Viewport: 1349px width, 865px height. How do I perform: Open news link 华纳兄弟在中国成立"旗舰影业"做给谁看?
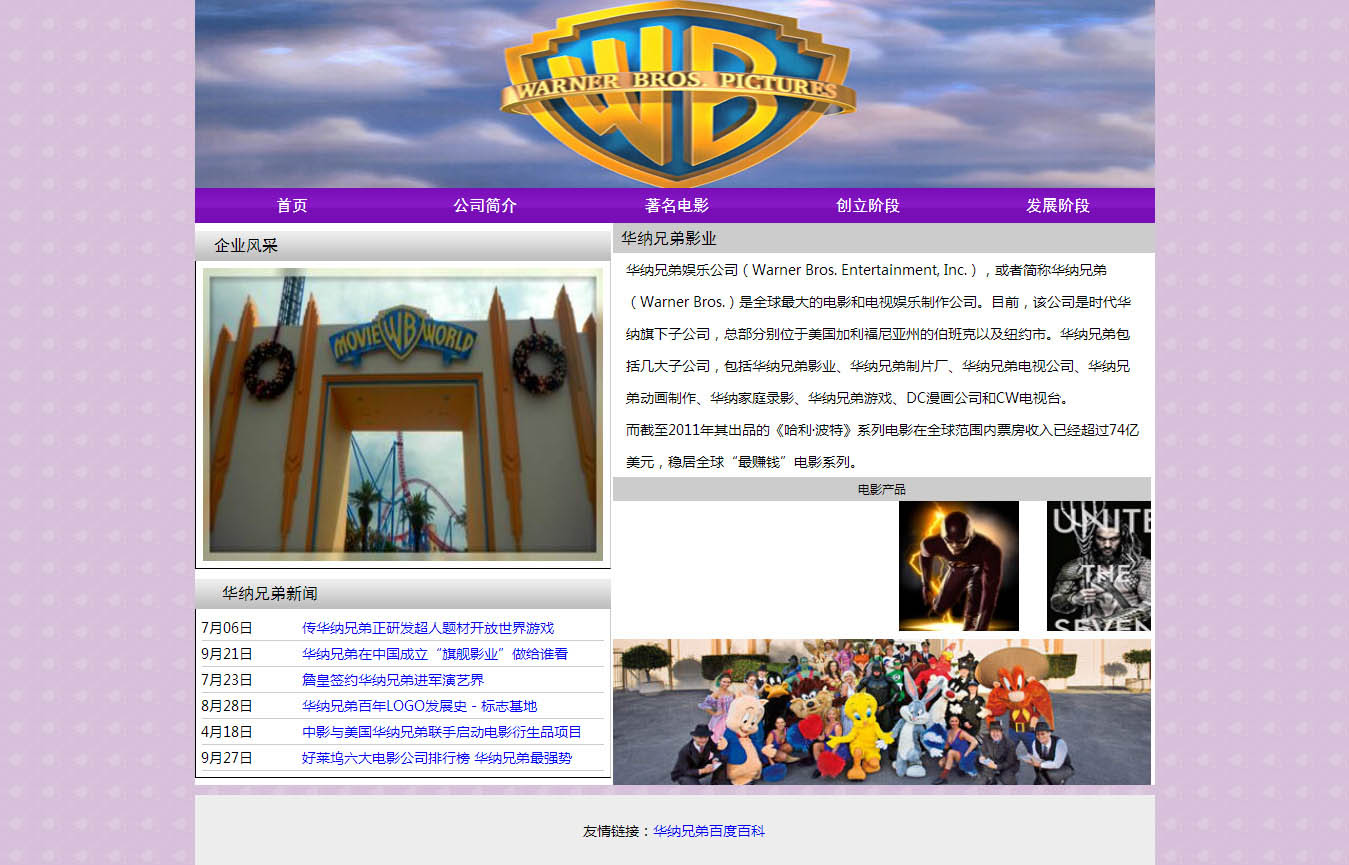[x=435, y=654]
